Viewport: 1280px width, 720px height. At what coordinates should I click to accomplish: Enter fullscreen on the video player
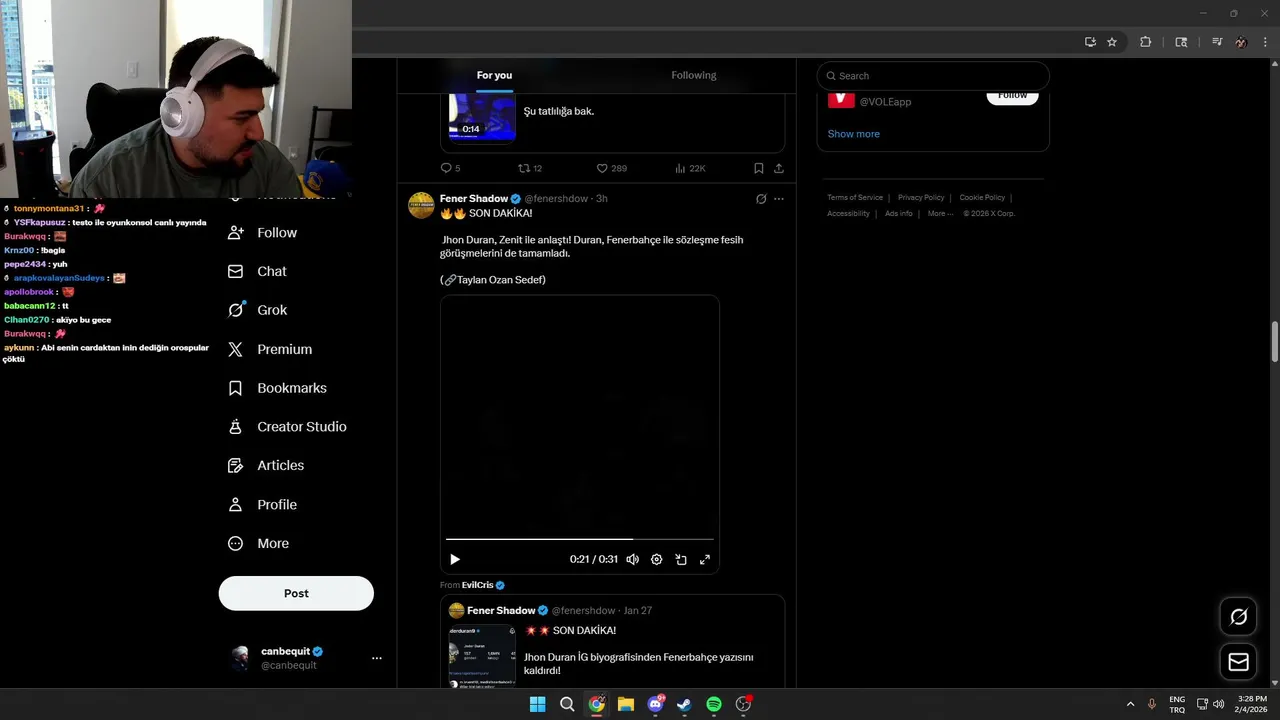point(705,559)
